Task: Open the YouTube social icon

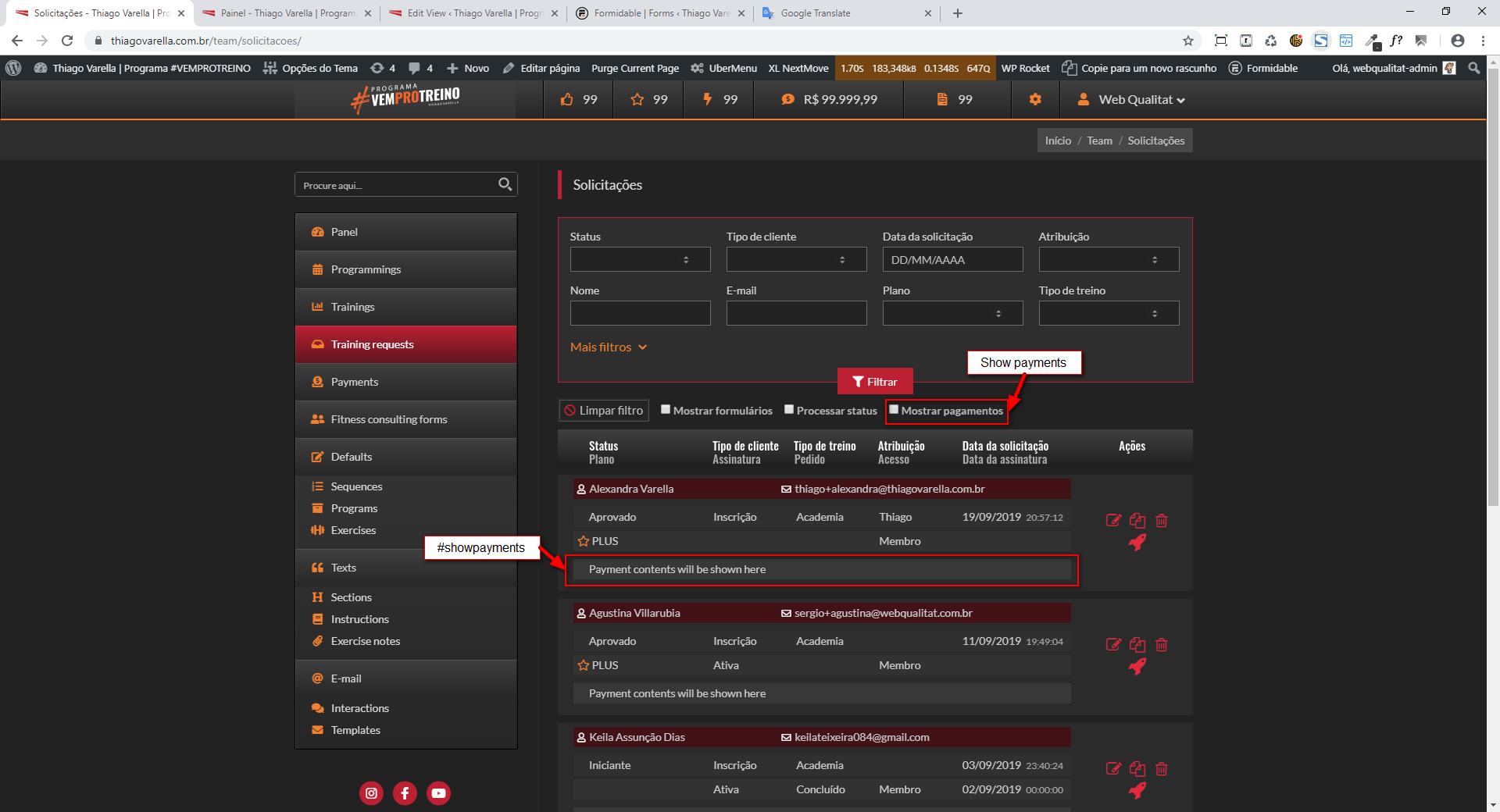Action: [x=438, y=793]
